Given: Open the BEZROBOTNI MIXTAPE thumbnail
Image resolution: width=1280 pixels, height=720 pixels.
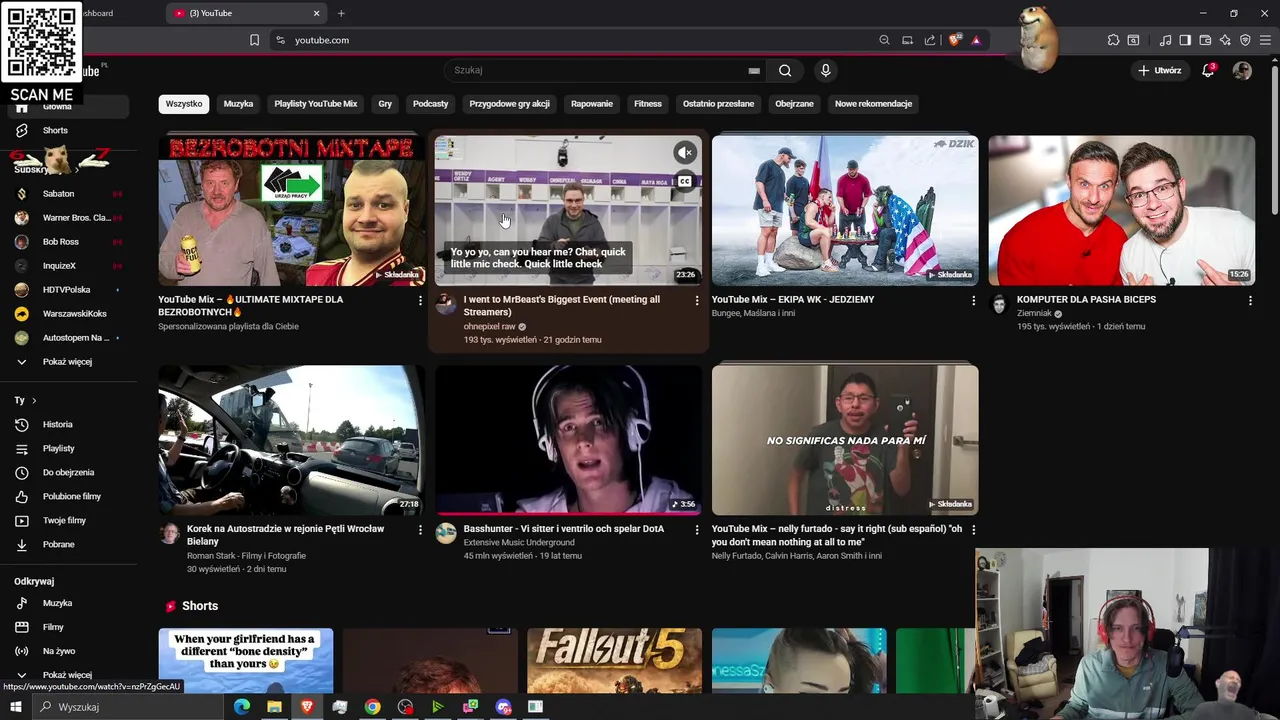Looking at the screenshot, I should 291,211.
